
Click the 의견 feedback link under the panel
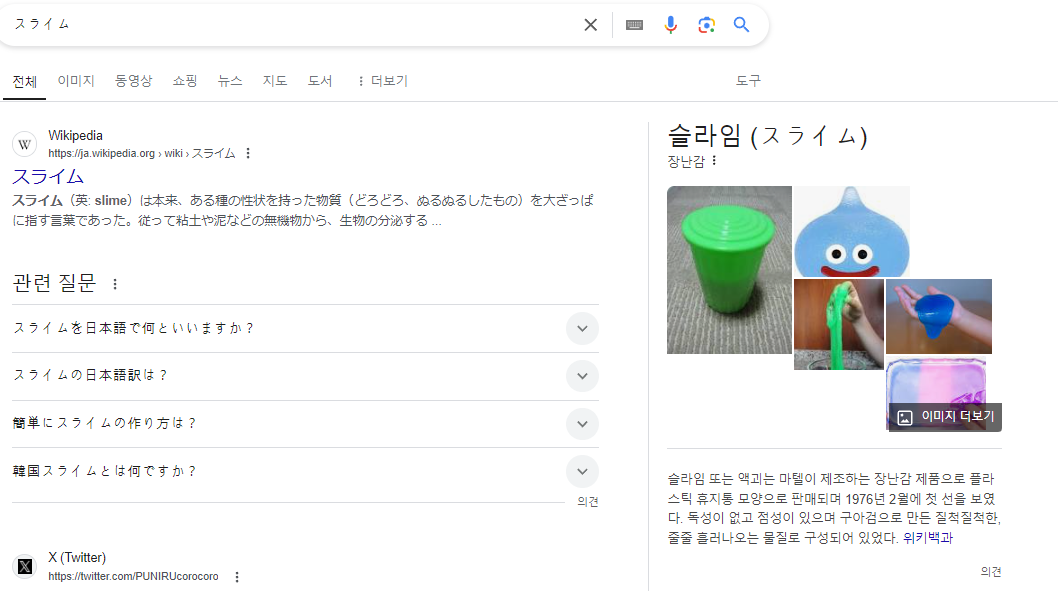[x=991, y=571]
